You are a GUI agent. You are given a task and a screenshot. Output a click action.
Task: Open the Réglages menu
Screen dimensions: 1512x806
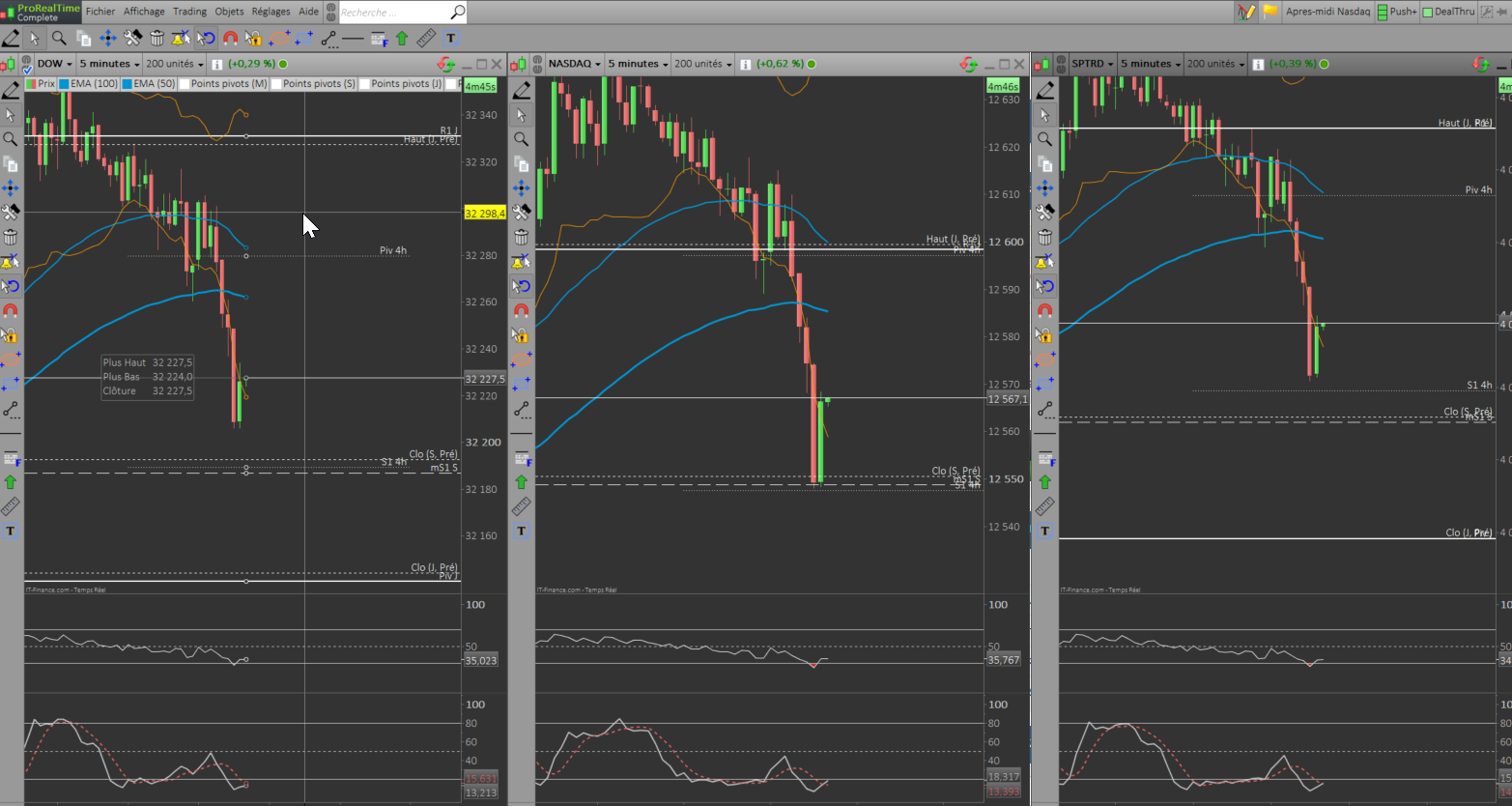(271, 12)
